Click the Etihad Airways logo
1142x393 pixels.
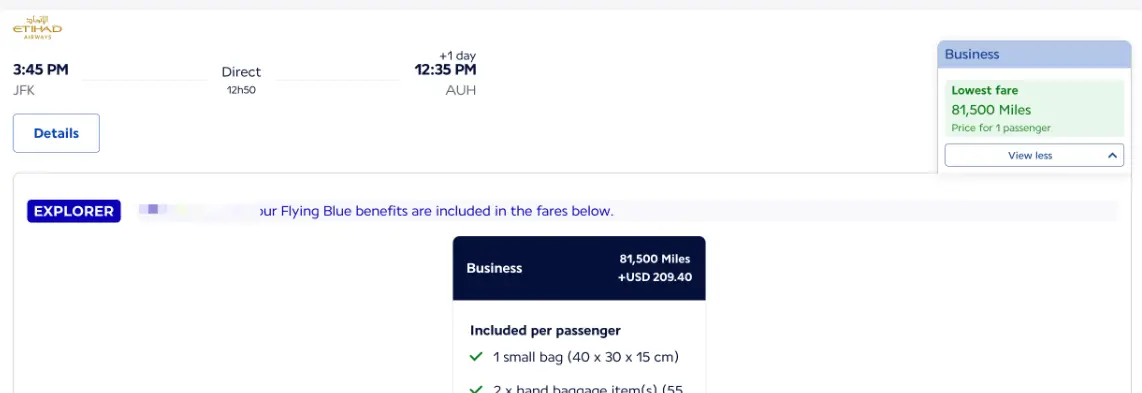coord(37,28)
